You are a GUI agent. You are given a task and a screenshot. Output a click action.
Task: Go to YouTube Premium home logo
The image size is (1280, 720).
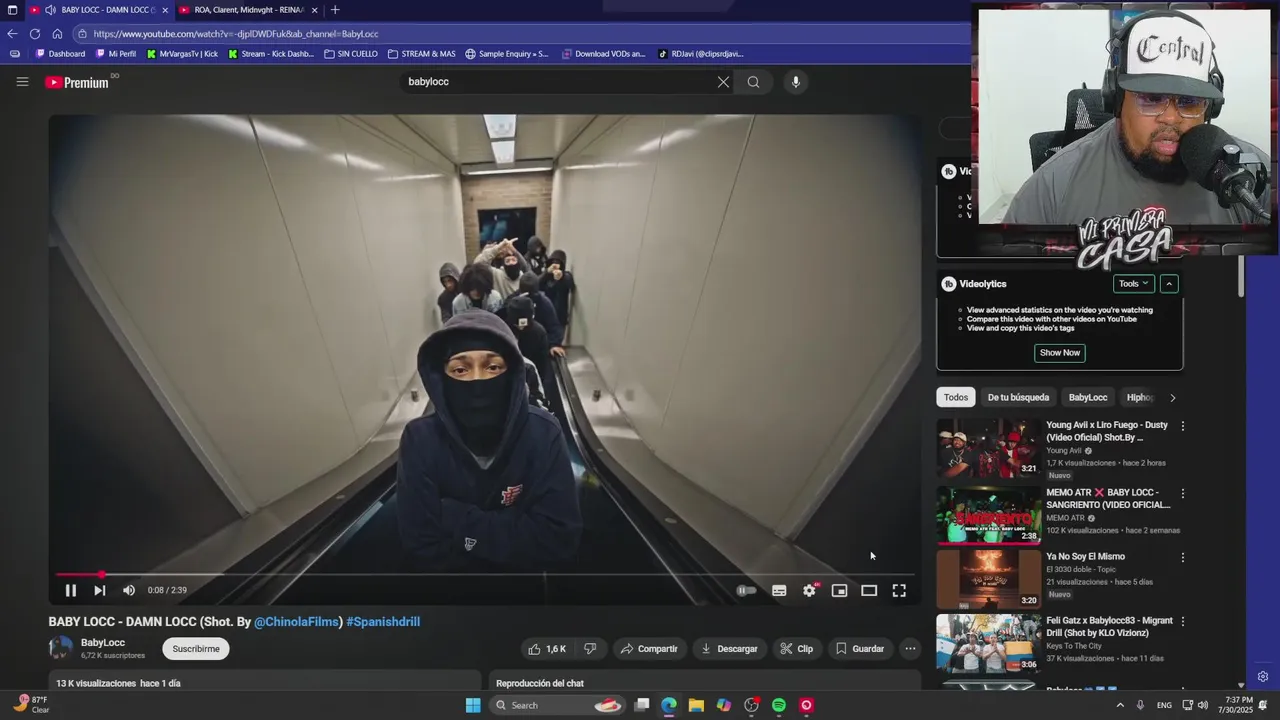click(x=77, y=82)
